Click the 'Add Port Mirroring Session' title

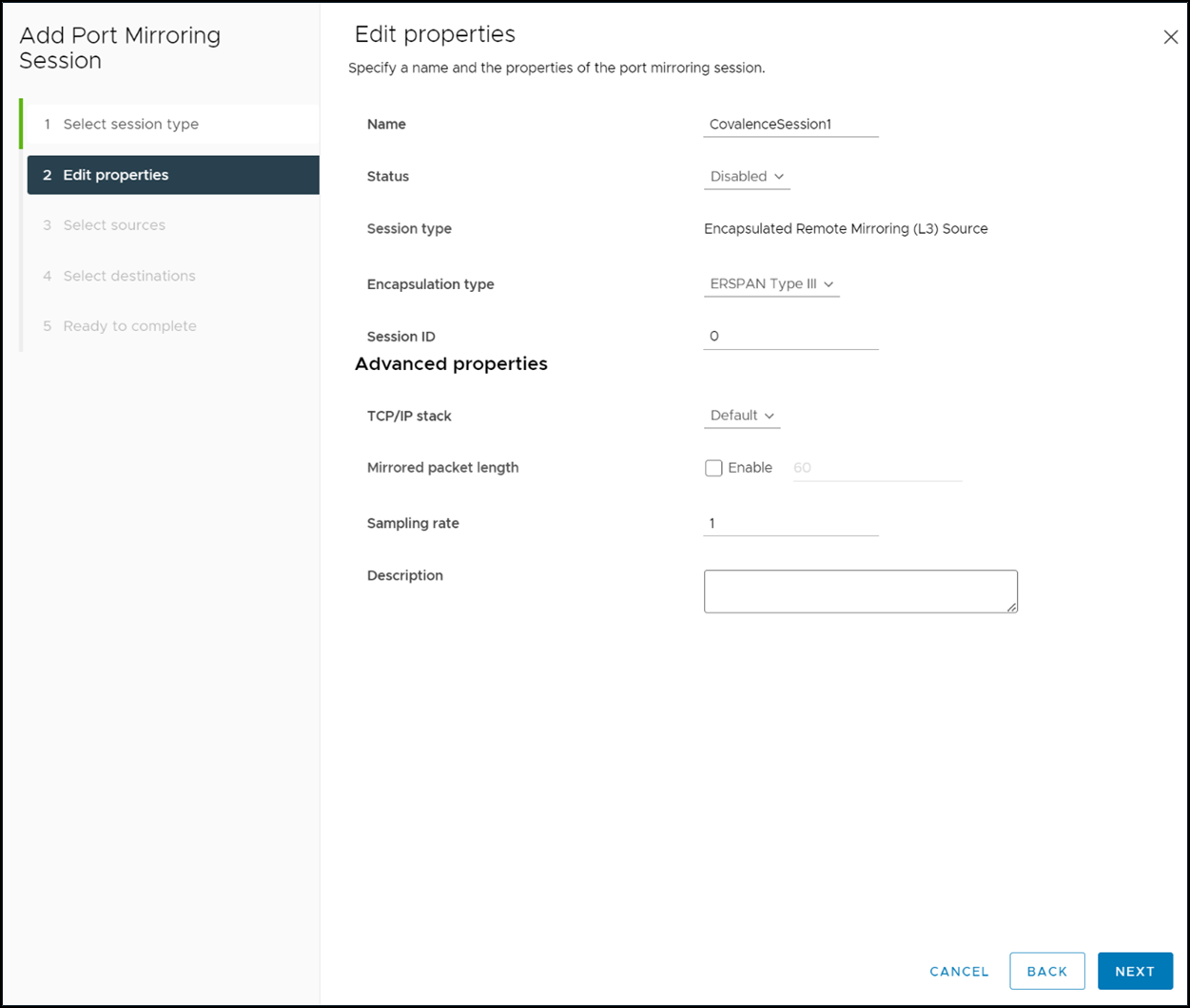pyautogui.click(x=120, y=48)
